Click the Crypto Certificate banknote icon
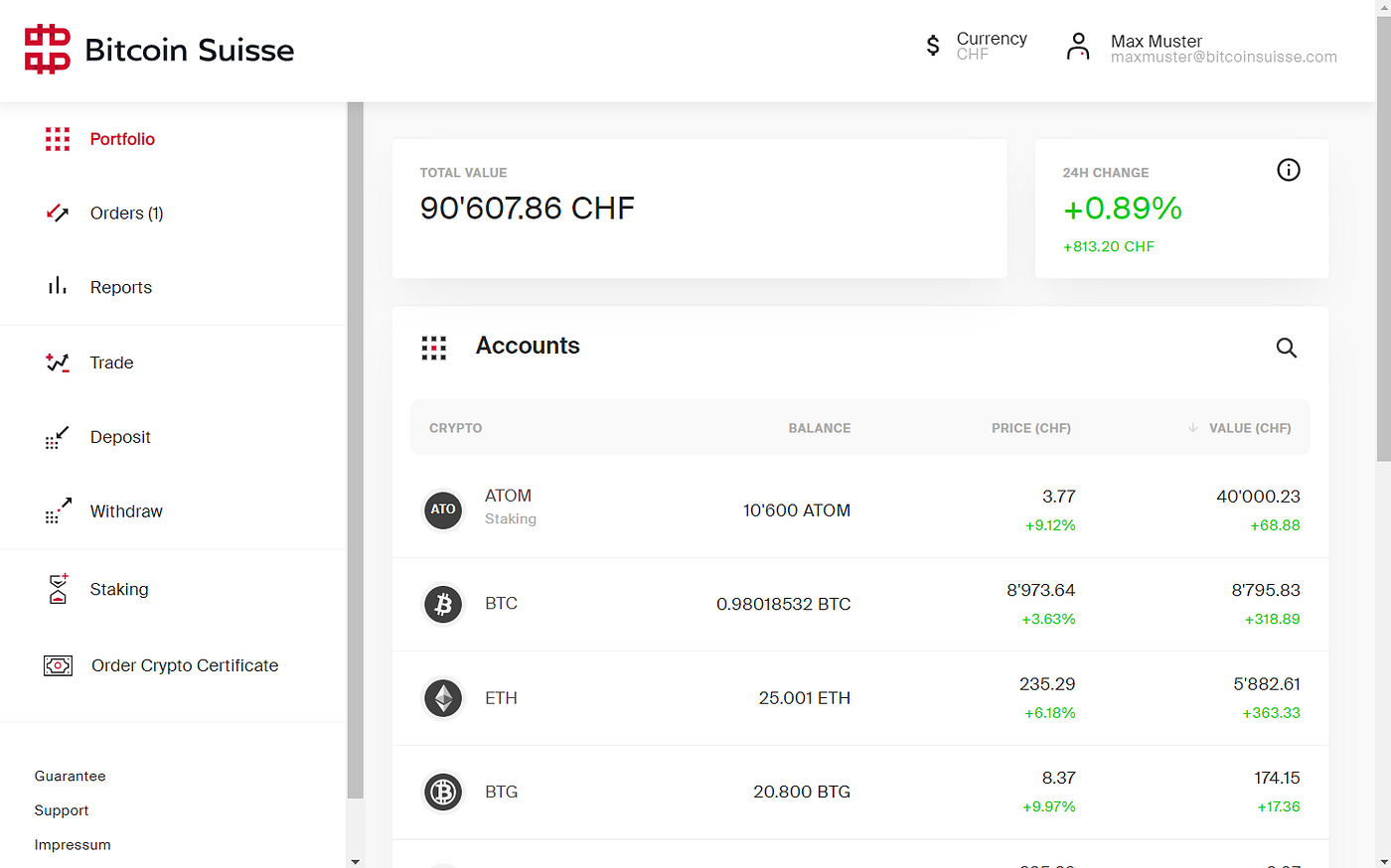The height and width of the screenshot is (868, 1391). (x=58, y=665)
